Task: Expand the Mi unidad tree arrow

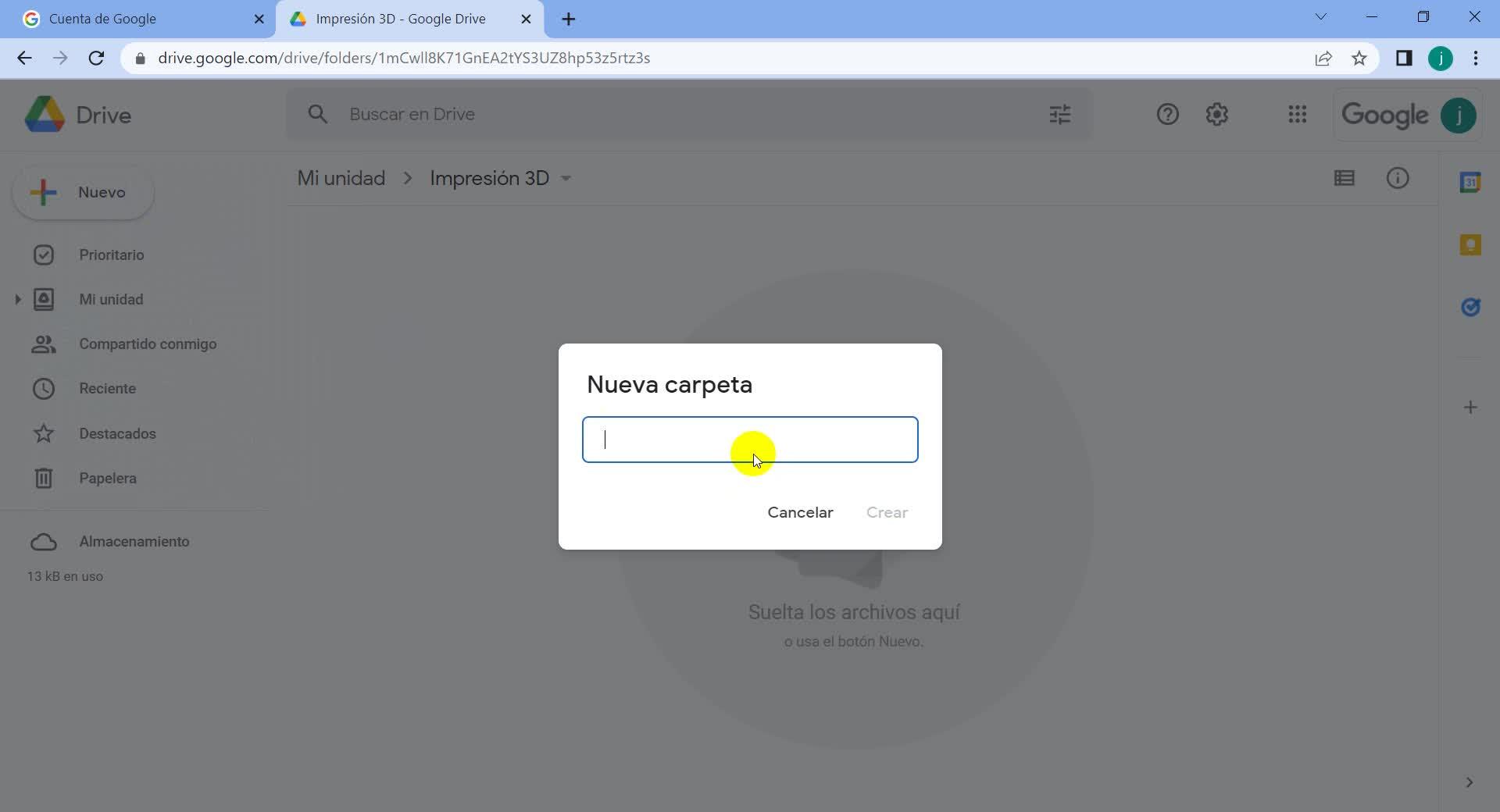Action: (x=17, y=300)
